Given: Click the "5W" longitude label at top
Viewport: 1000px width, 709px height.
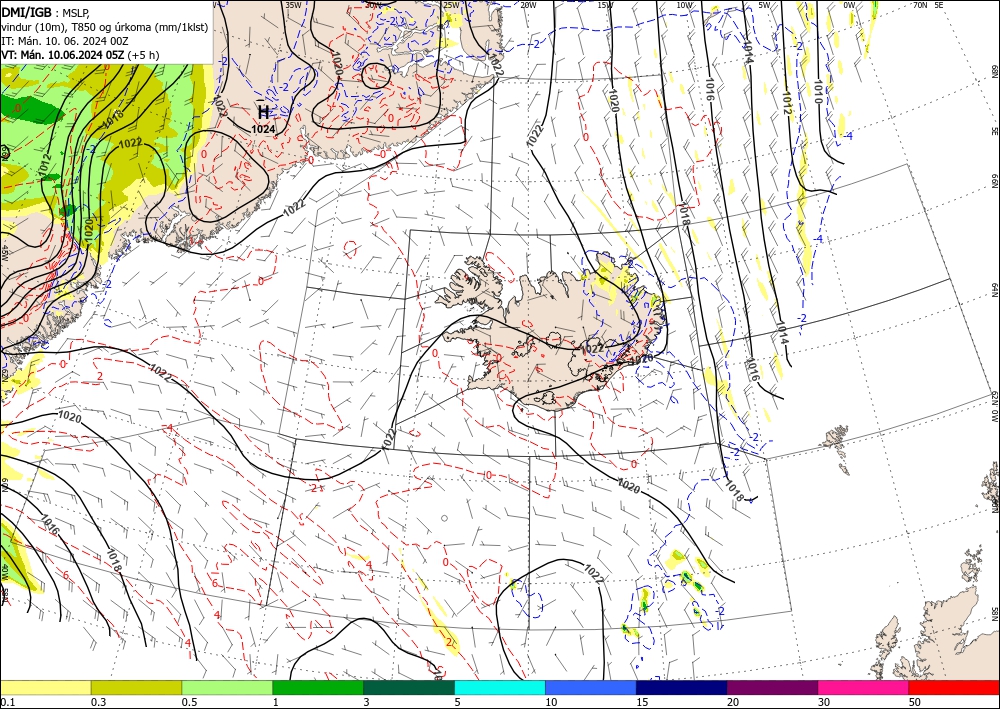Looking at the screenshot, I should [764, 5].
